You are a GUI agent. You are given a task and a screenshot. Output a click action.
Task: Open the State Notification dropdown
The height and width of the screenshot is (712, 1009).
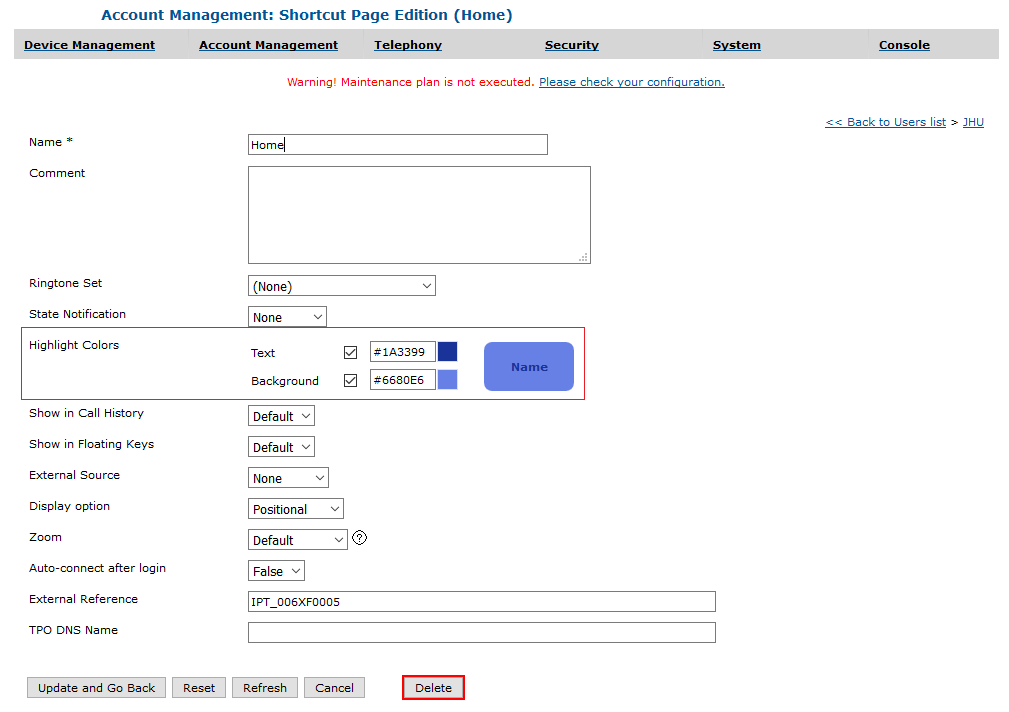click(x=287, y=317)
